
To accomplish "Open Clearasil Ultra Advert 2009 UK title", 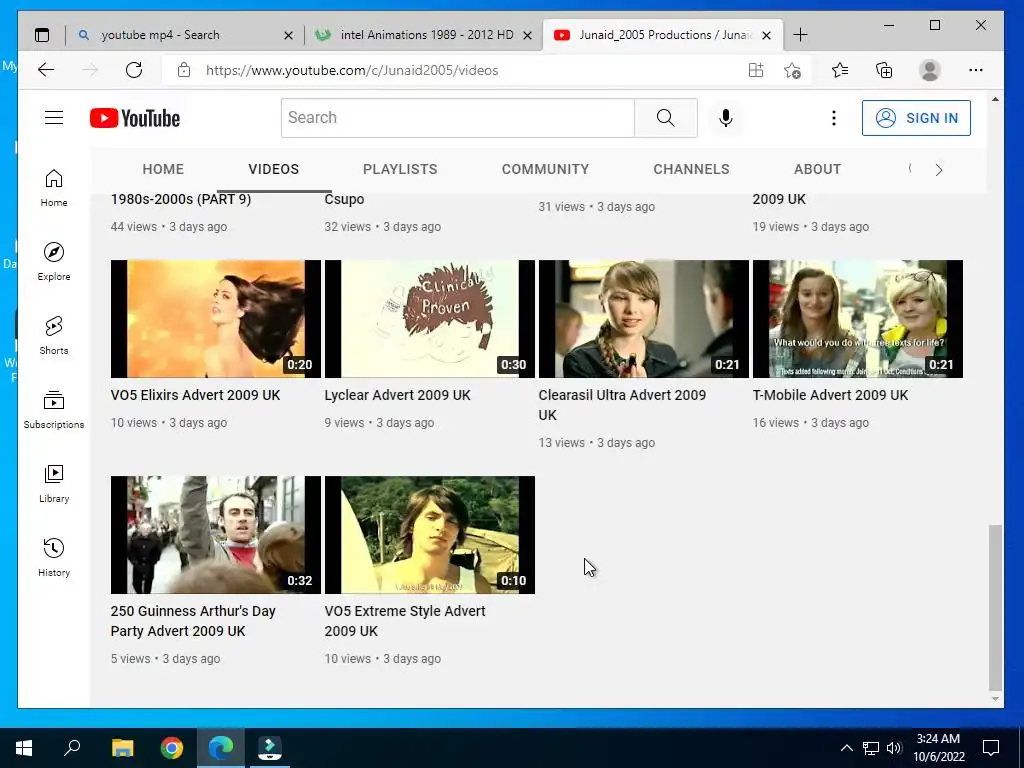I will click(x=622, y=405).
